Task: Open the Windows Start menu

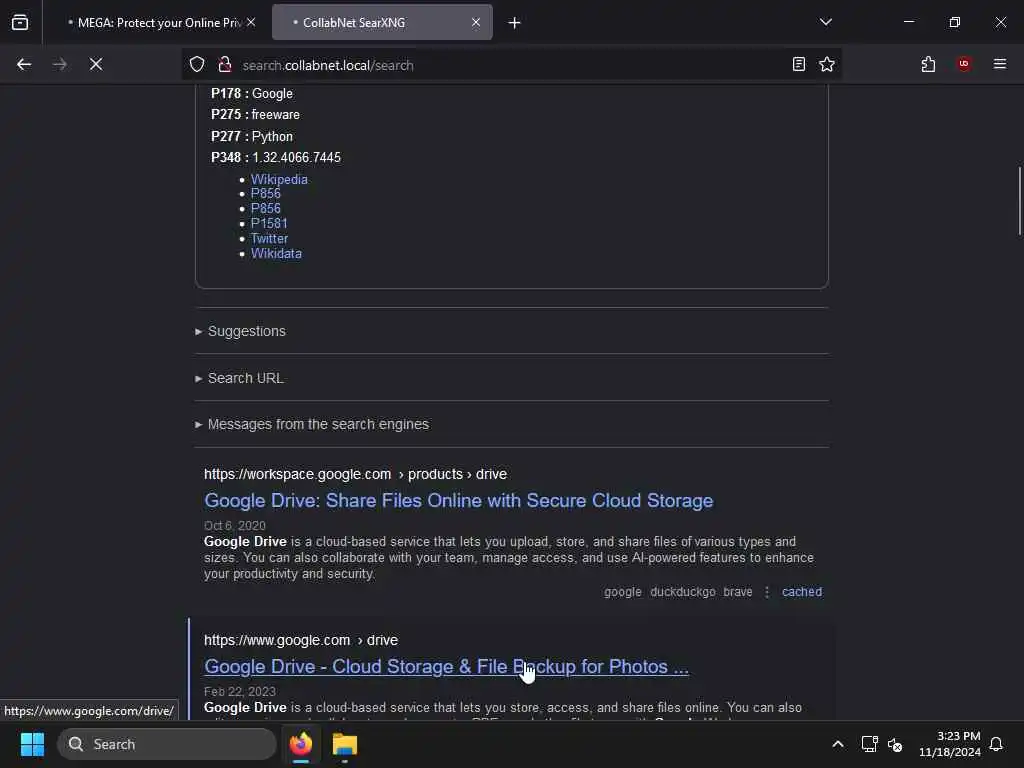Action: (x=32, y=744)
